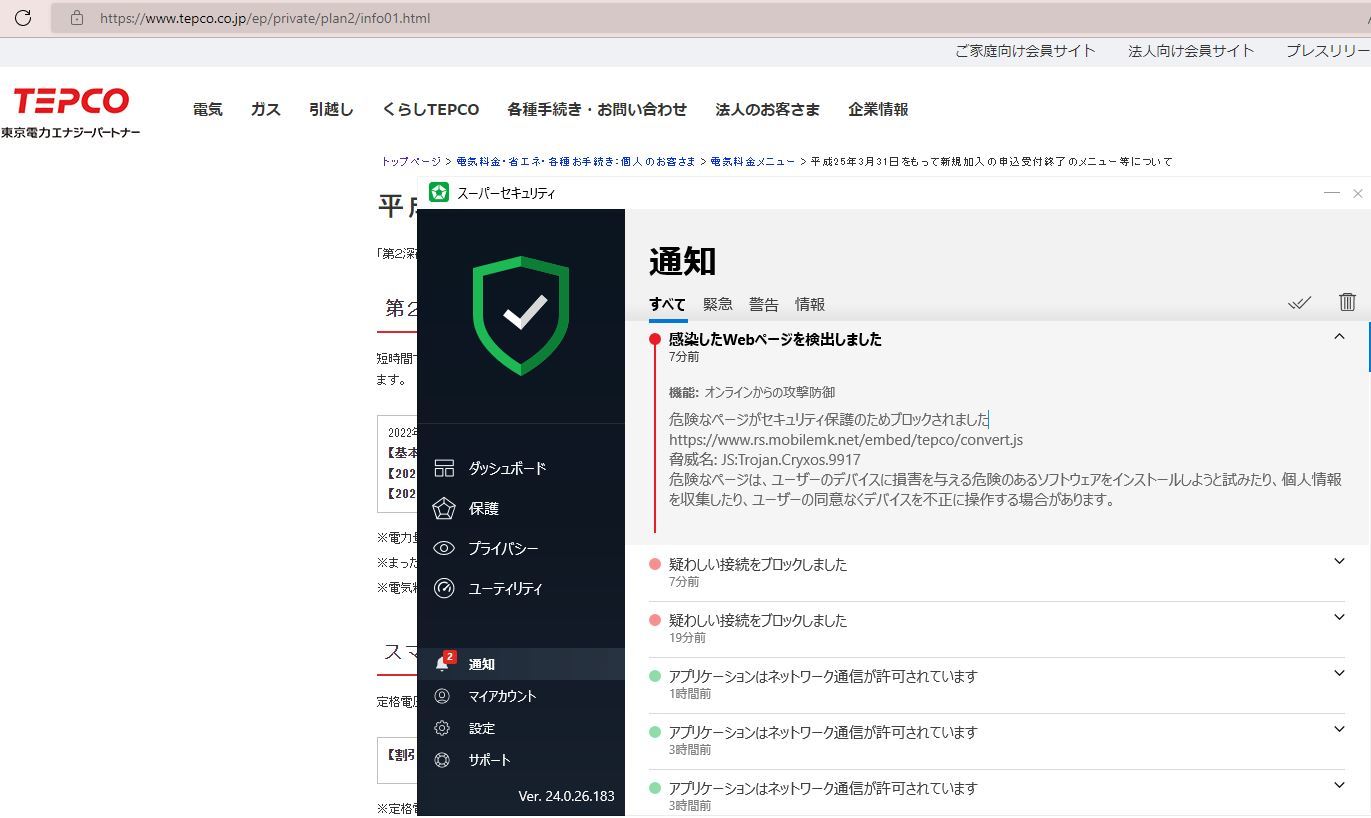Click the notification bell with badge
The image size is (1371, 818).
tap(443, 664)
